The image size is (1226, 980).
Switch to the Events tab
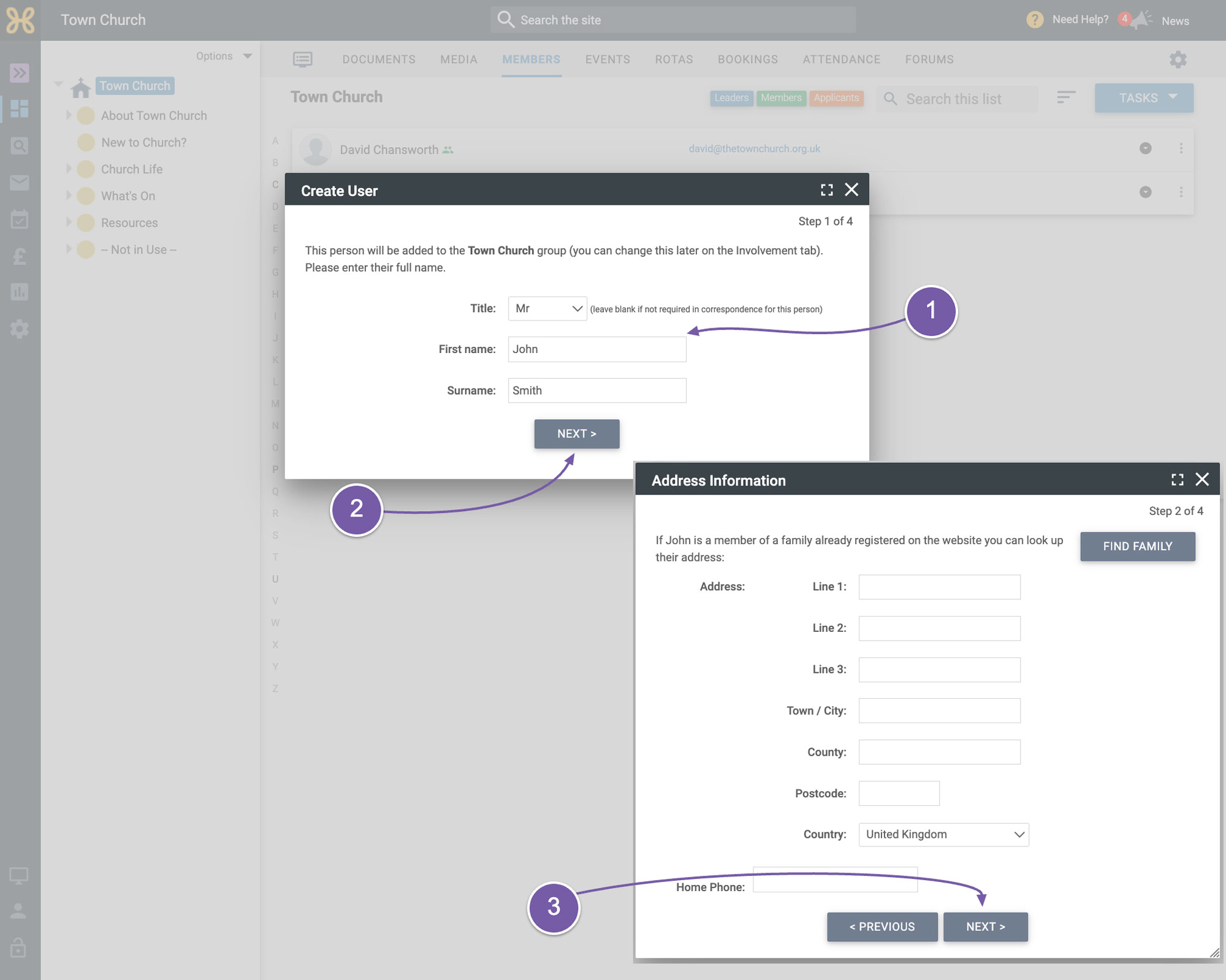[x=607, y=59]
